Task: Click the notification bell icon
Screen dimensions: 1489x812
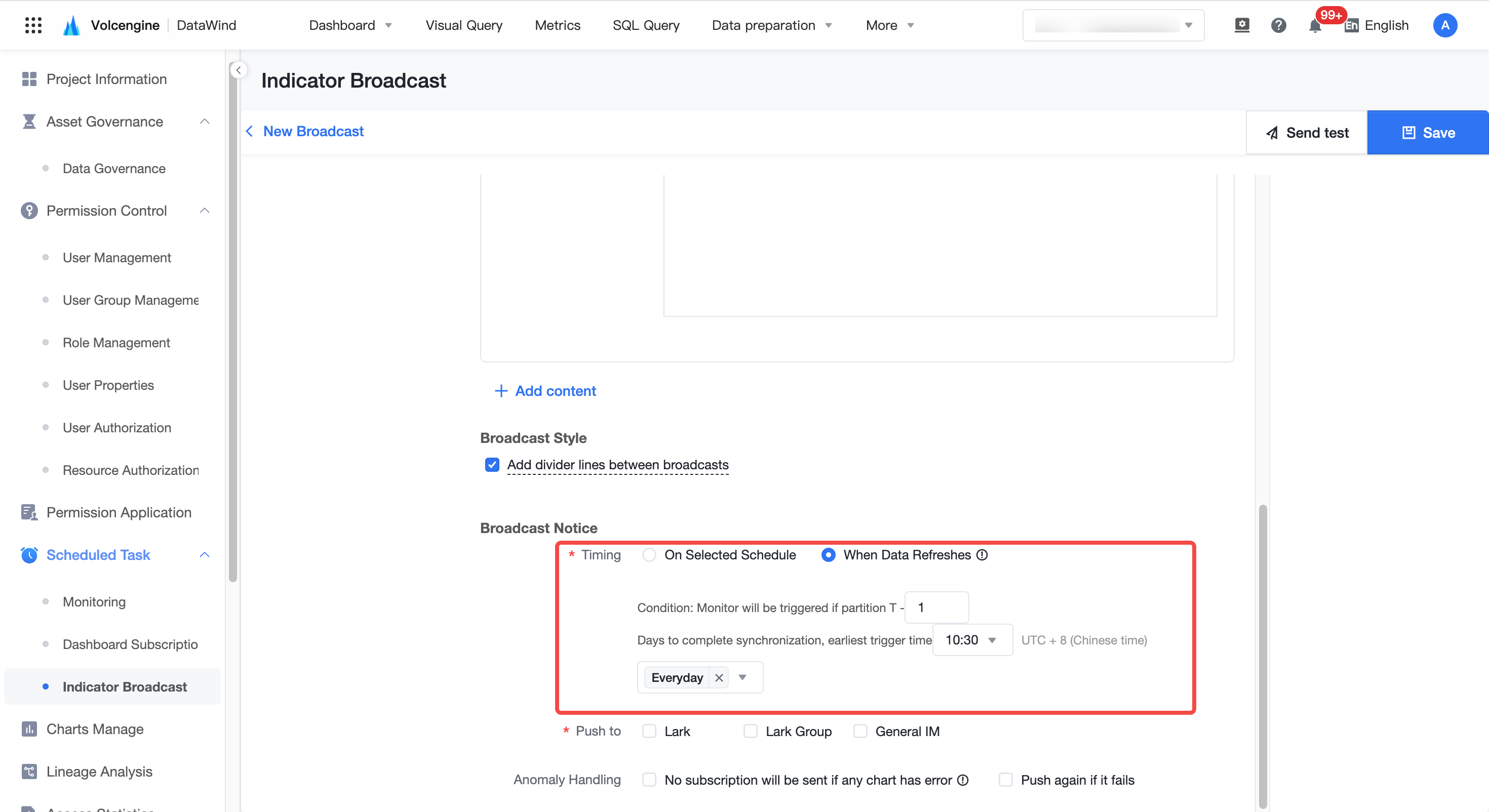Action: pyautogui.click(x=1315, y=26)
